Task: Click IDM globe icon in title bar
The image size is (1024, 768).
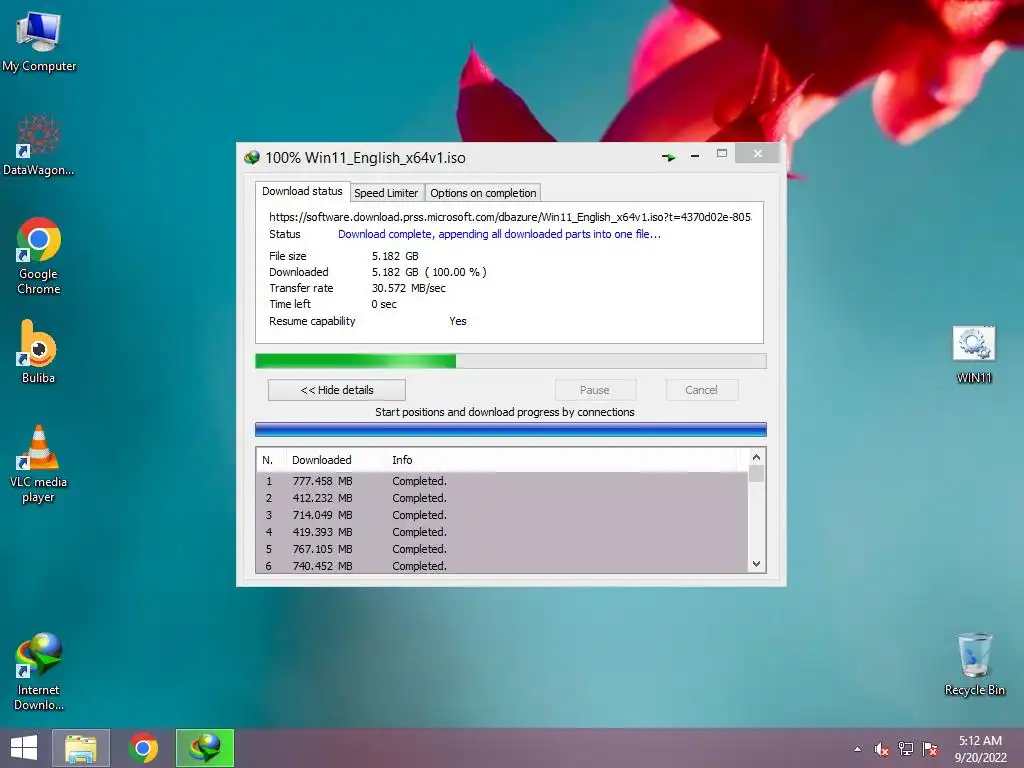Action: [252, 157]
